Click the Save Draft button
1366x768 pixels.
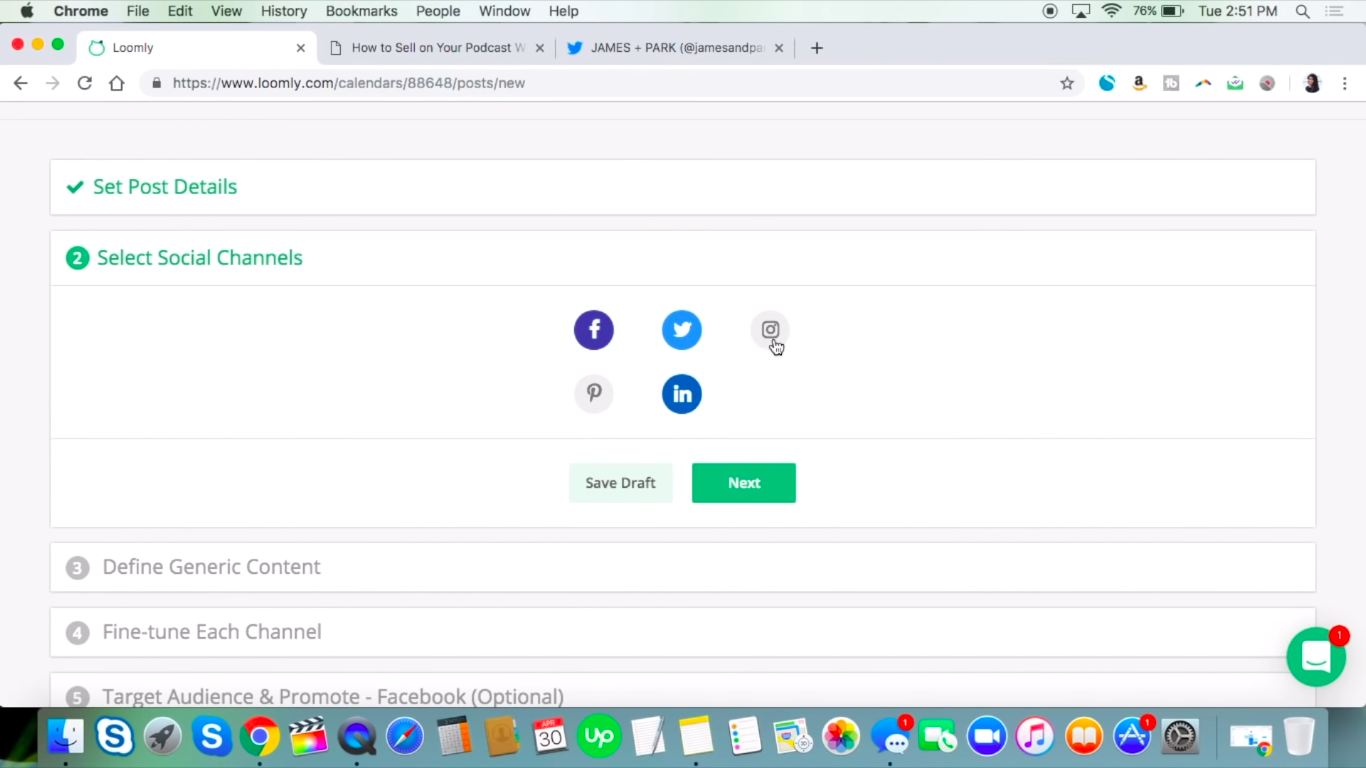click(x=621, y=483)
